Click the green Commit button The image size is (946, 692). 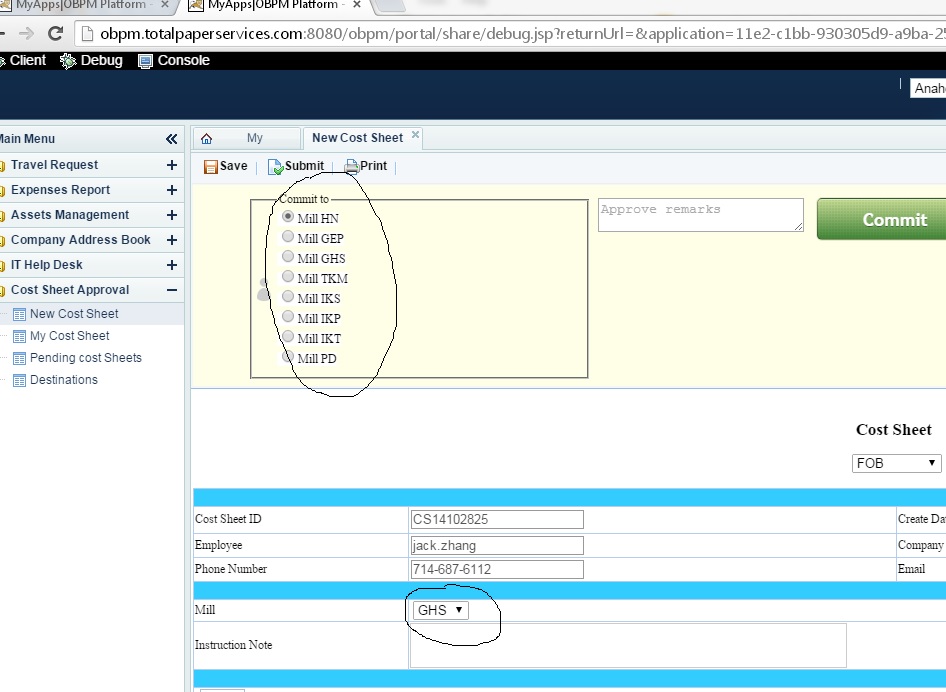click(x=881, y=219)
